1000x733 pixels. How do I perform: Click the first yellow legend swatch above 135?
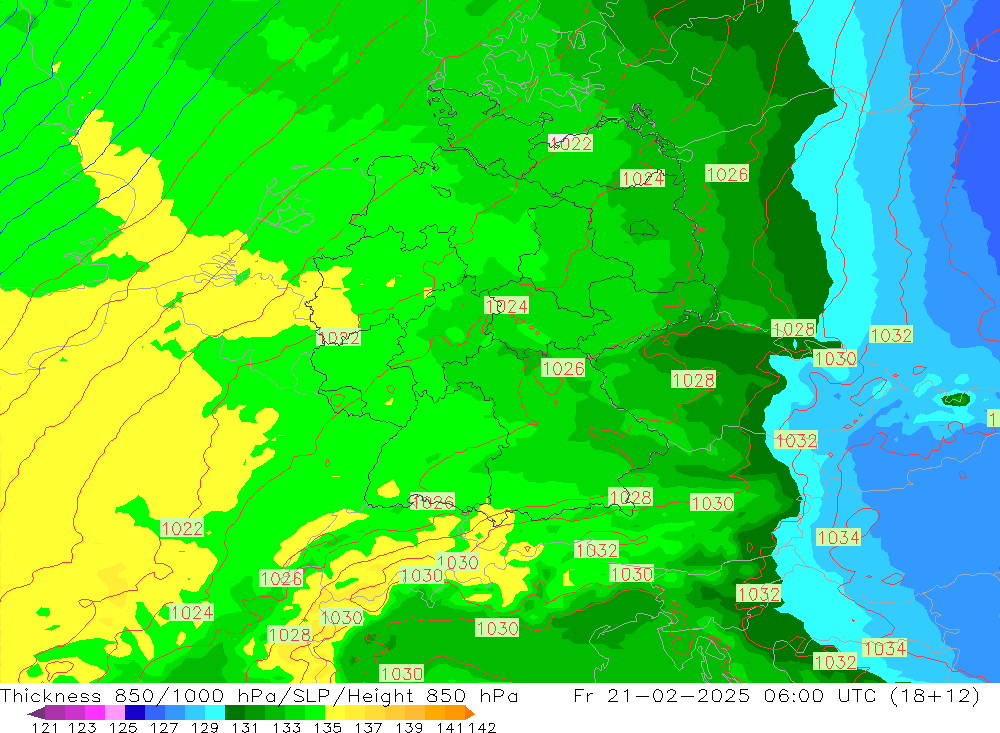point(335,713)
